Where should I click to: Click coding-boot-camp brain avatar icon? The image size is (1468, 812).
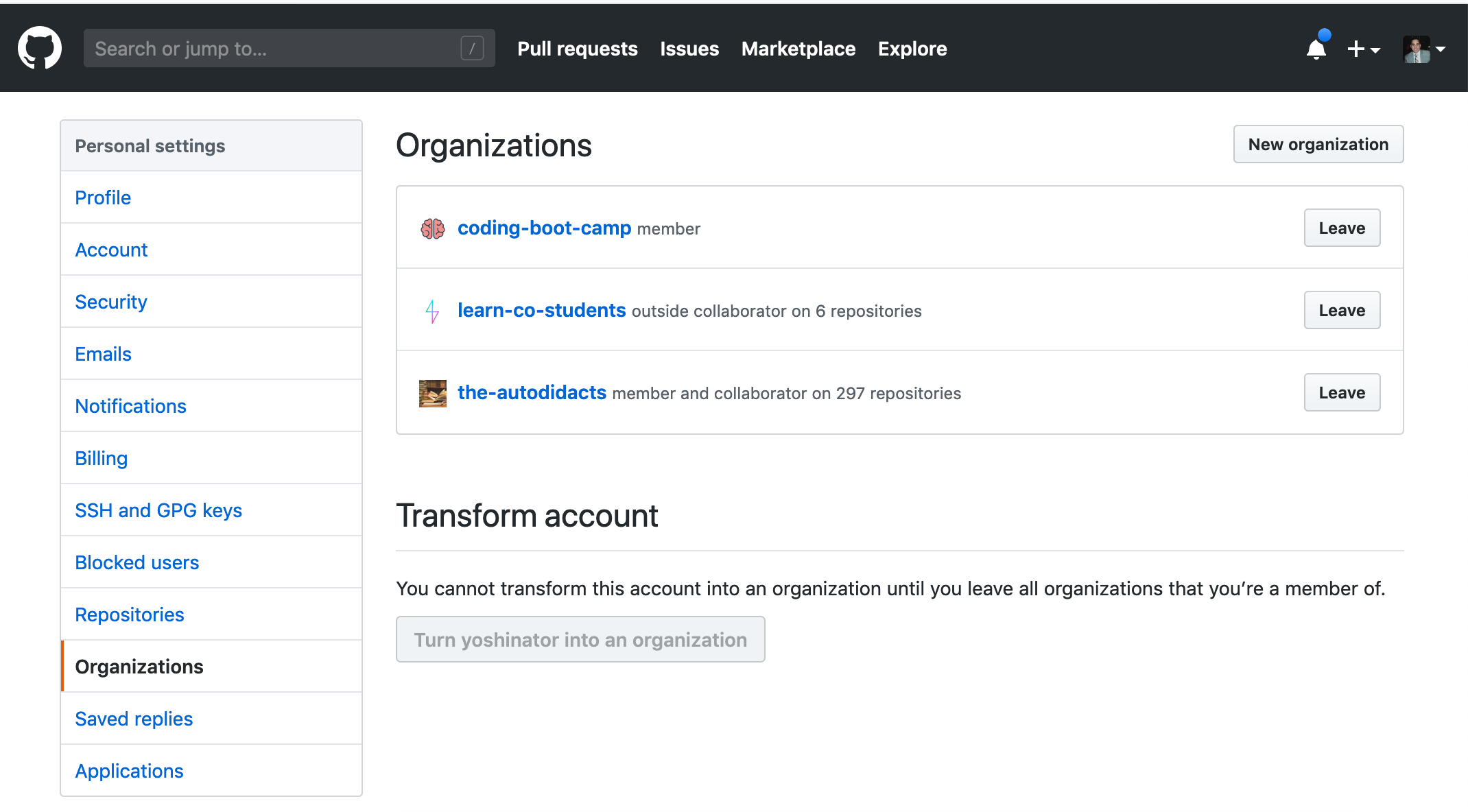432,228
